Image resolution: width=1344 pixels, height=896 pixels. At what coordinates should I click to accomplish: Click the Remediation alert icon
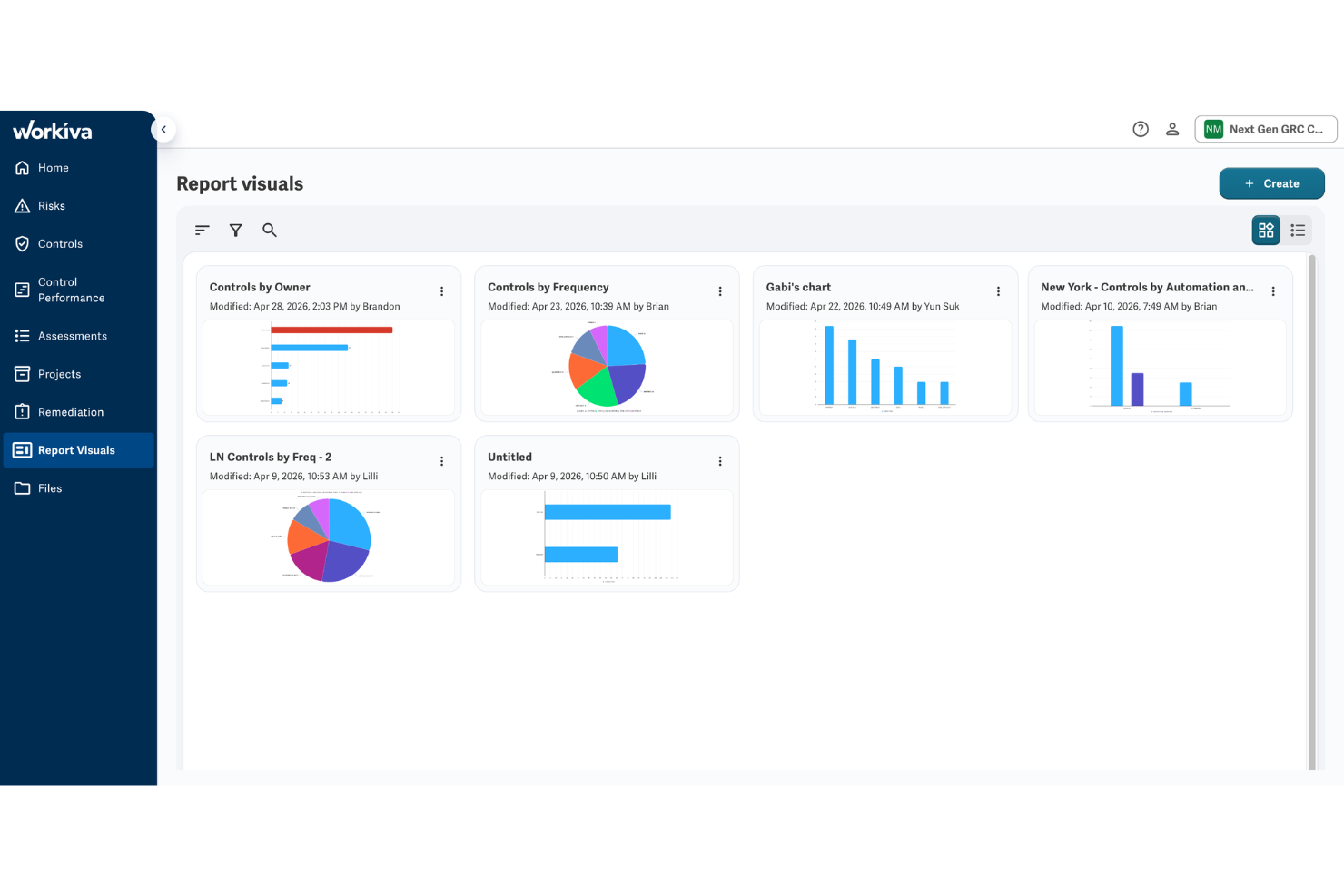point(23,412)
